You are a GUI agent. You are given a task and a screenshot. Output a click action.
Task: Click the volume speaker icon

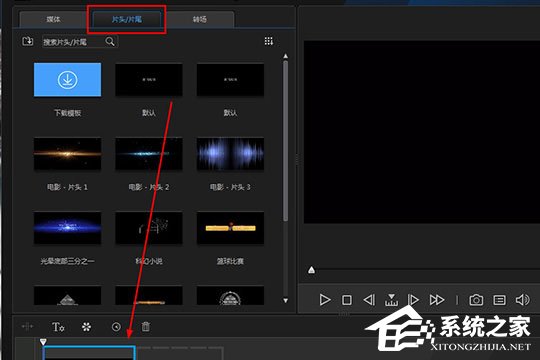tap(522, 300)
